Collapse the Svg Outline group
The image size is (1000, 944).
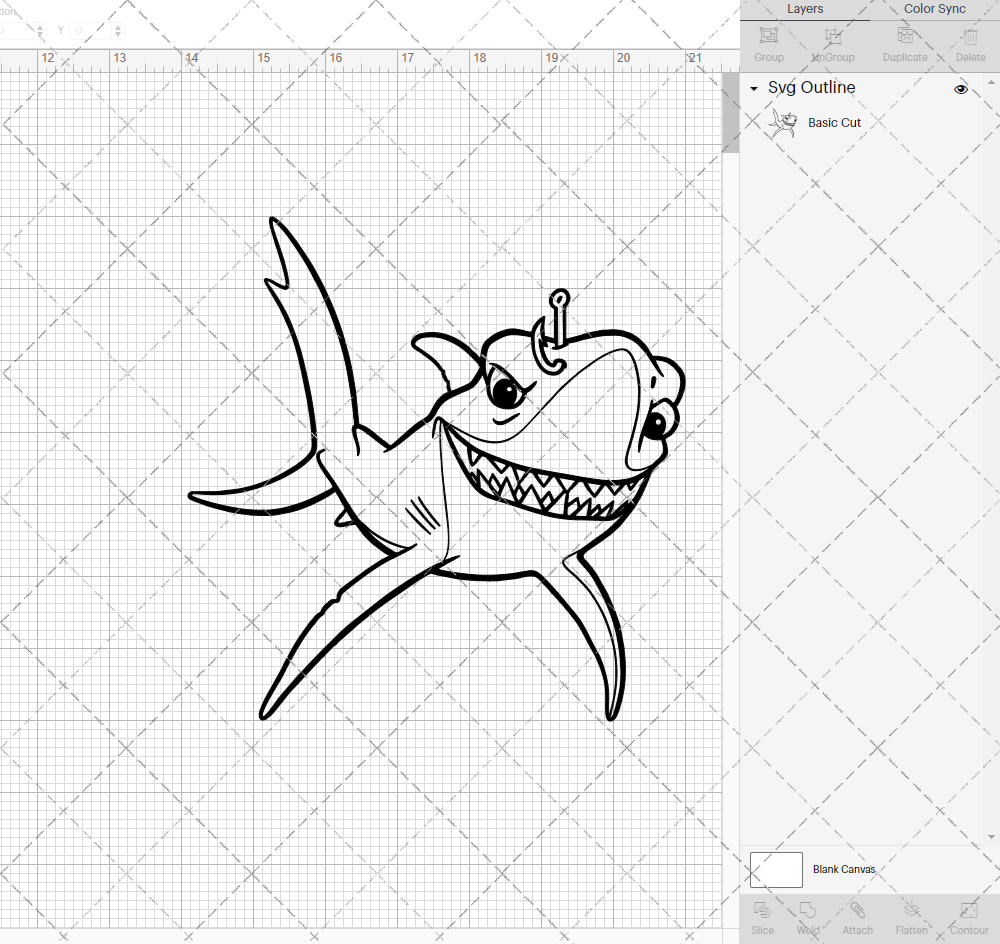pyautogui.click(x=753, y=89)
